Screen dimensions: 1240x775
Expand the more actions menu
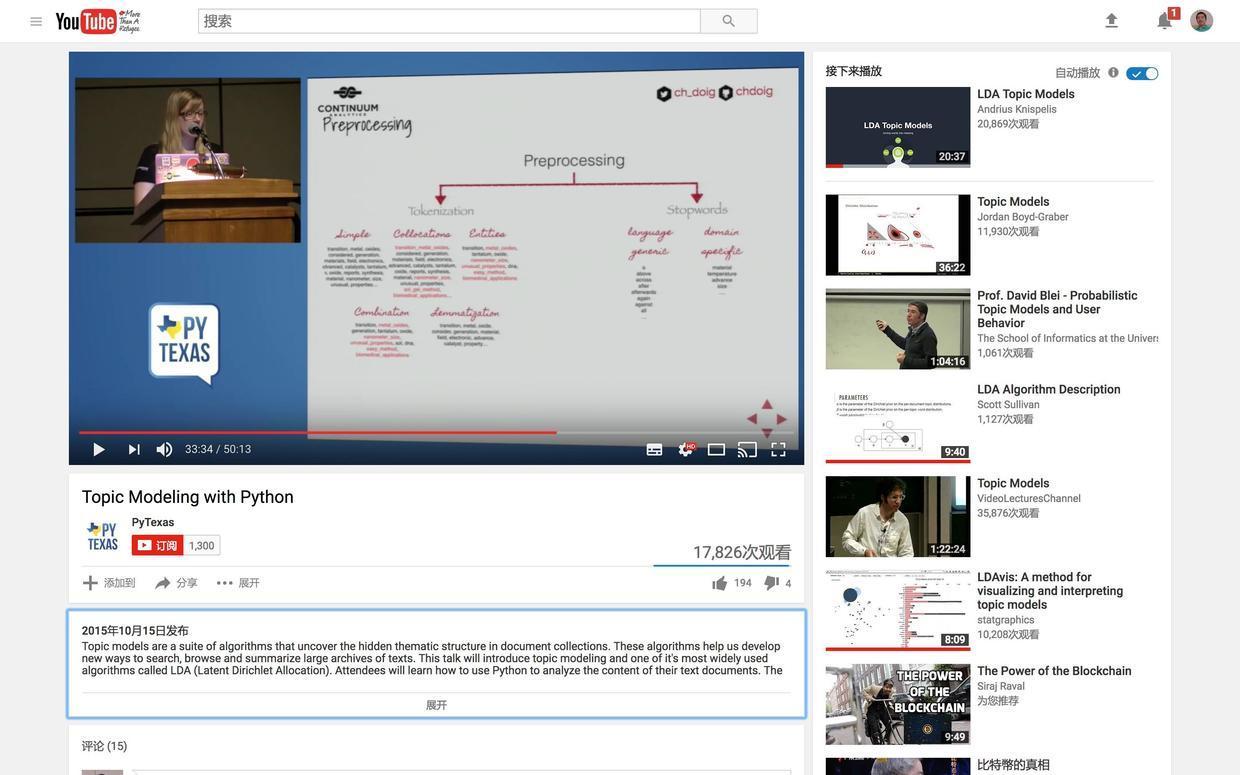pos(237,583)
